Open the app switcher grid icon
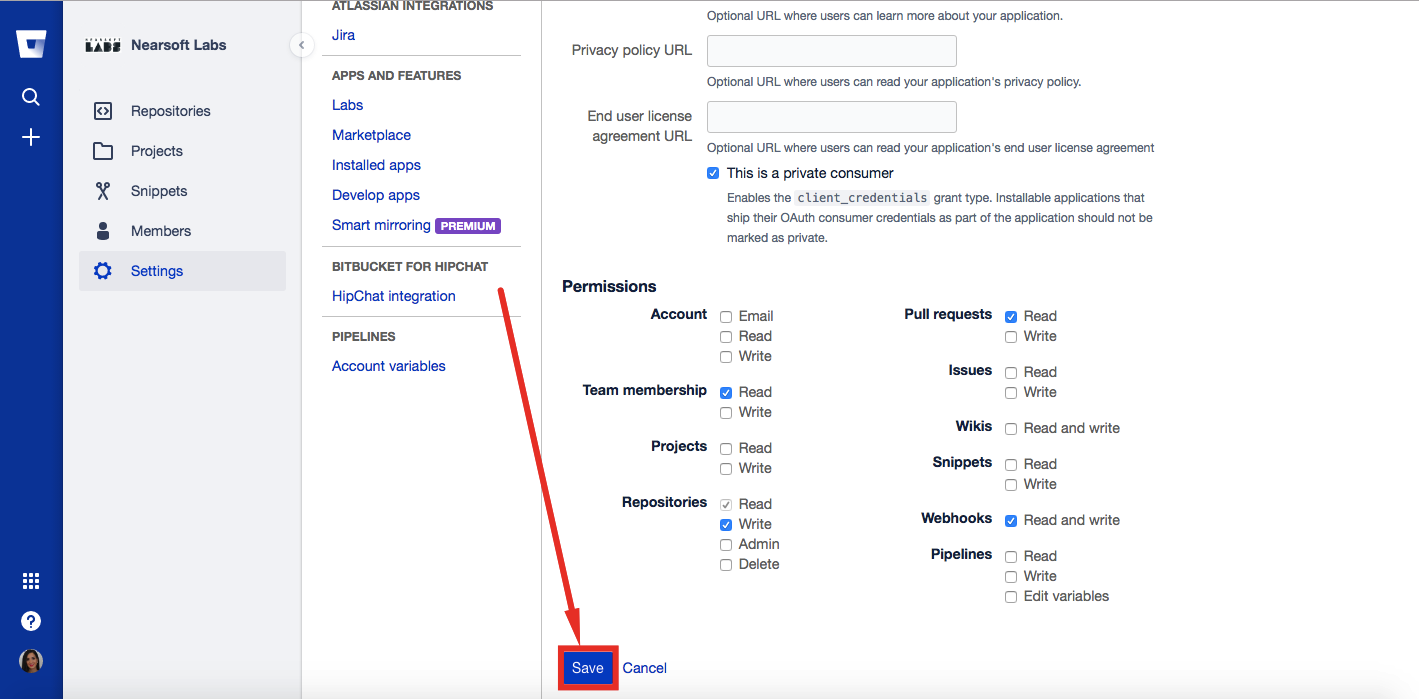The width and height of the screenshot is (1419, 699). (31, 581)
